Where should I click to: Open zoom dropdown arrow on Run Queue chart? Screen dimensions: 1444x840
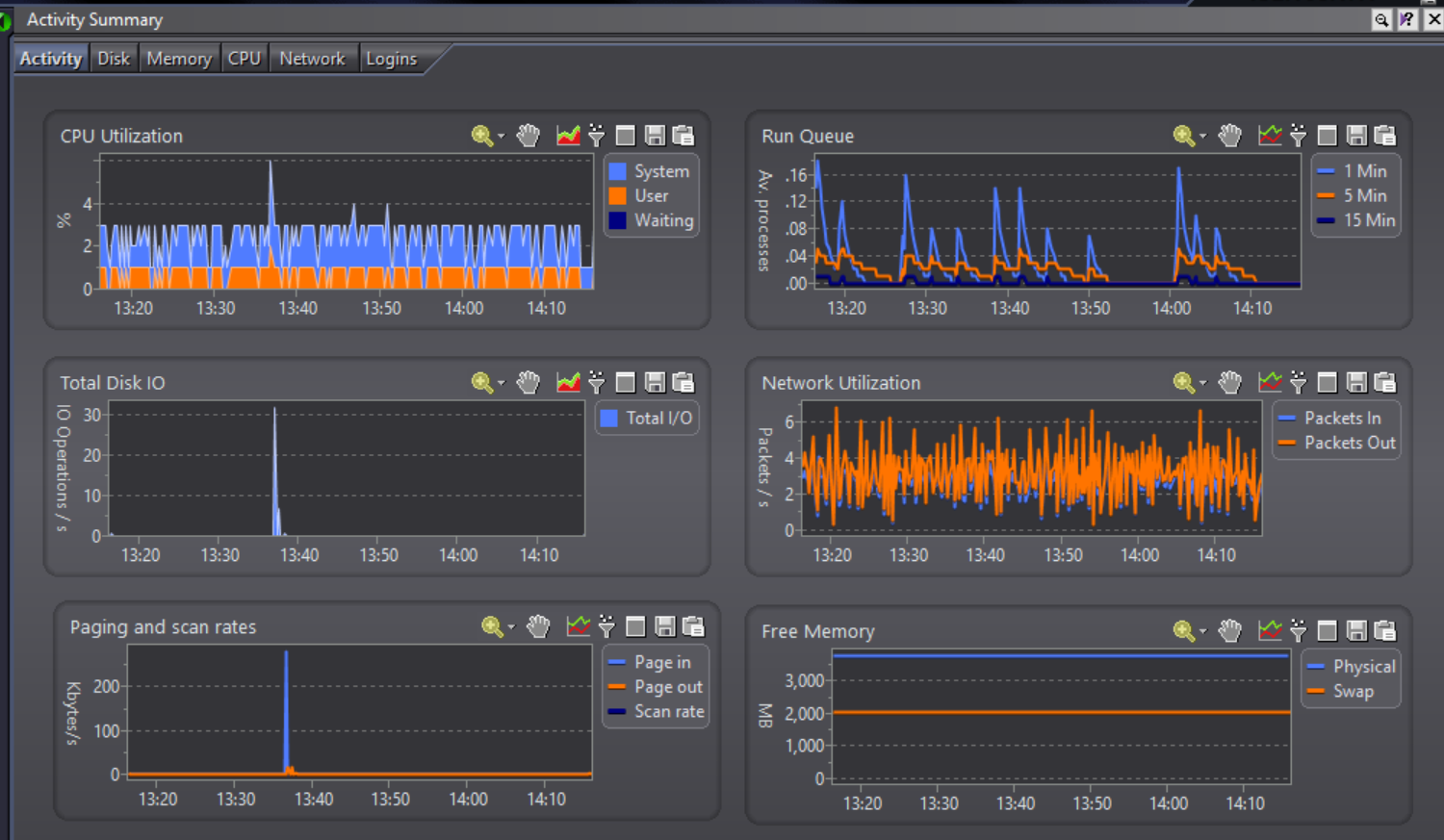tap(1202, 137)
